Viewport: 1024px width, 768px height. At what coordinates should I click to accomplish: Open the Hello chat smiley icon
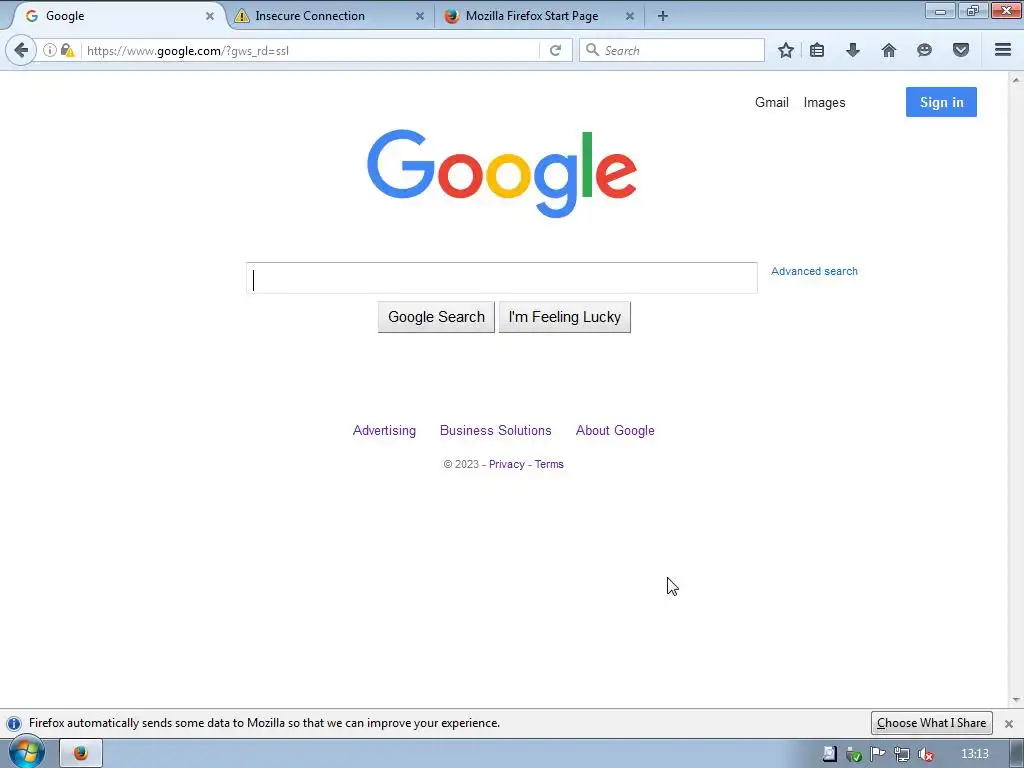[924, 50]
